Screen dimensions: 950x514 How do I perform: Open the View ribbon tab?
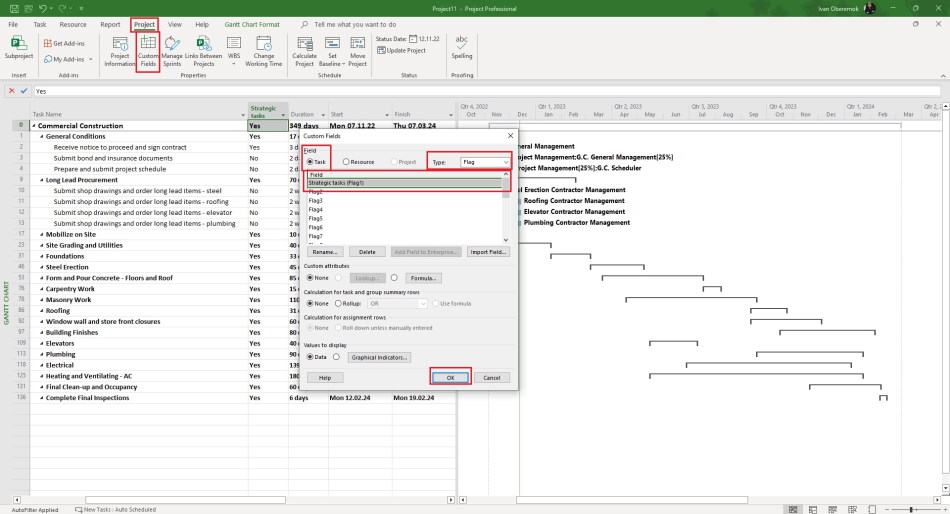(x=174, y=25)
